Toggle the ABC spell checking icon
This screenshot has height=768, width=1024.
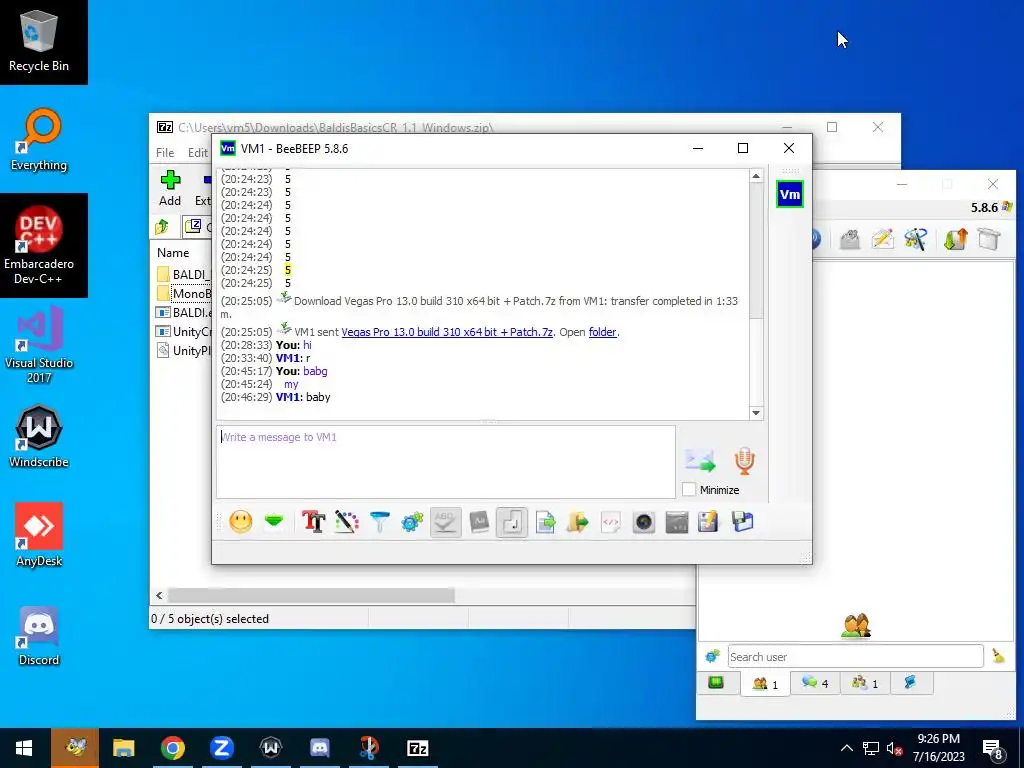click(445, 522)
